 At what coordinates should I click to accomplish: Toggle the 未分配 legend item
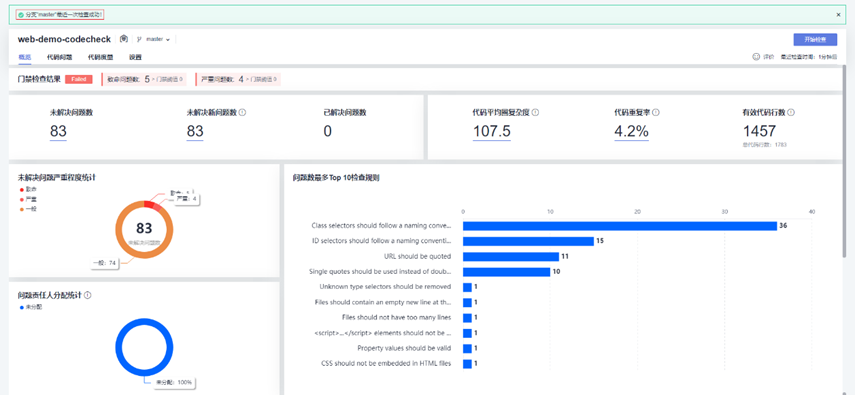click(x=31, y=307)
